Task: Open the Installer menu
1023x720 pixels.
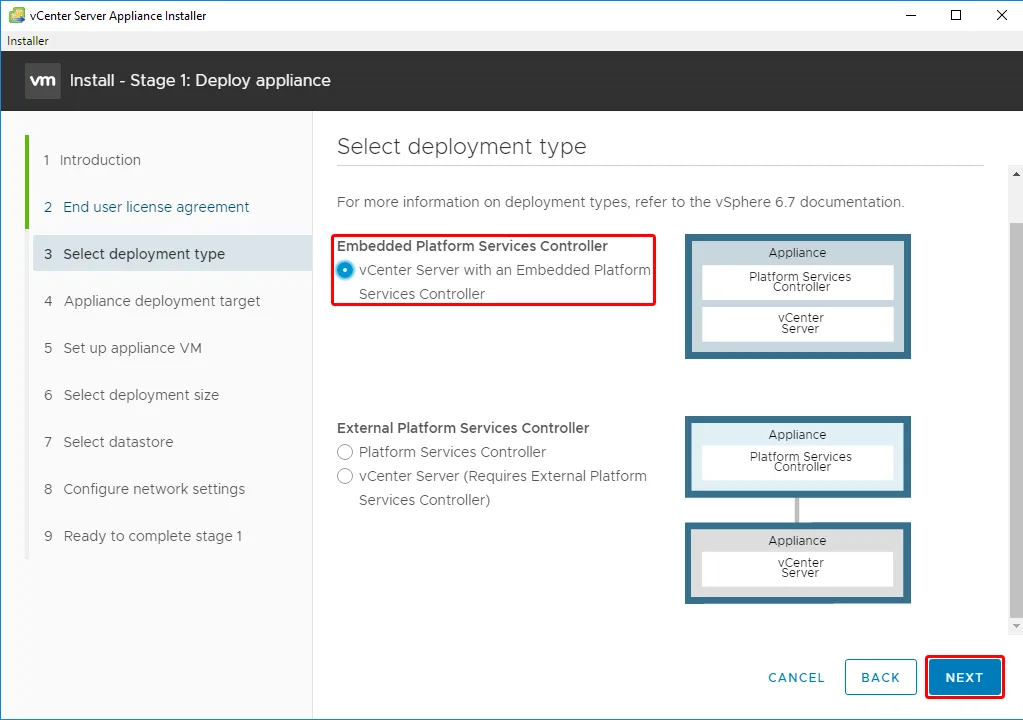Action: pos(27,40)
